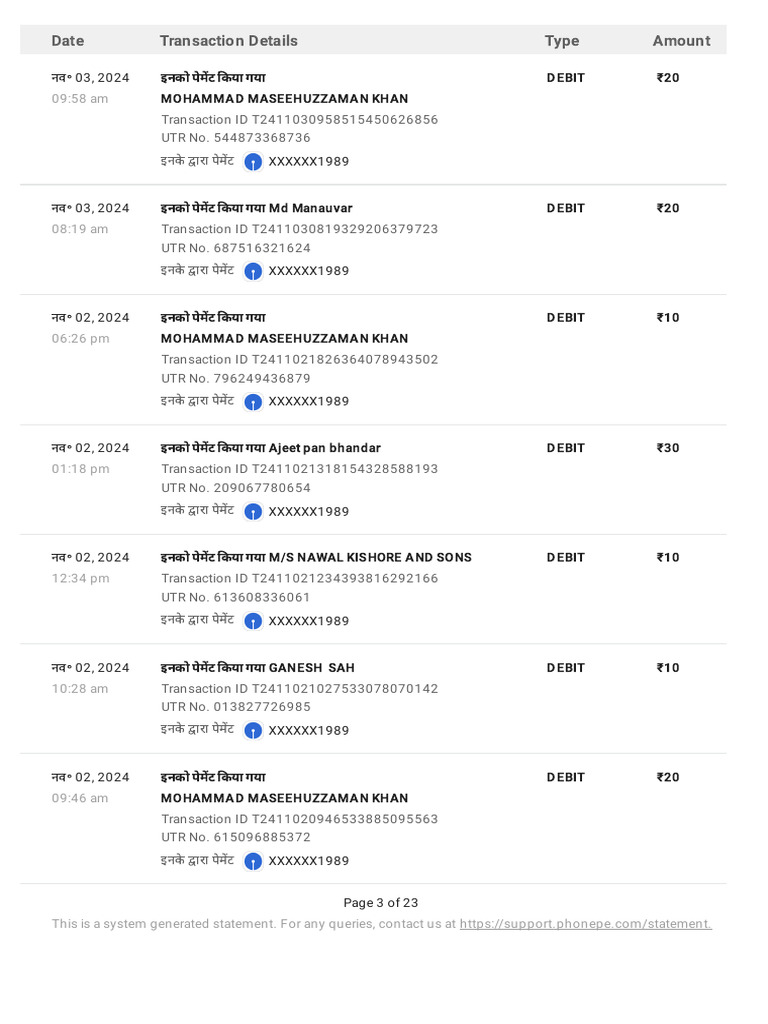Click the Type column header
This screenshot has width=768, height=1024.
(x=562, y=41)
